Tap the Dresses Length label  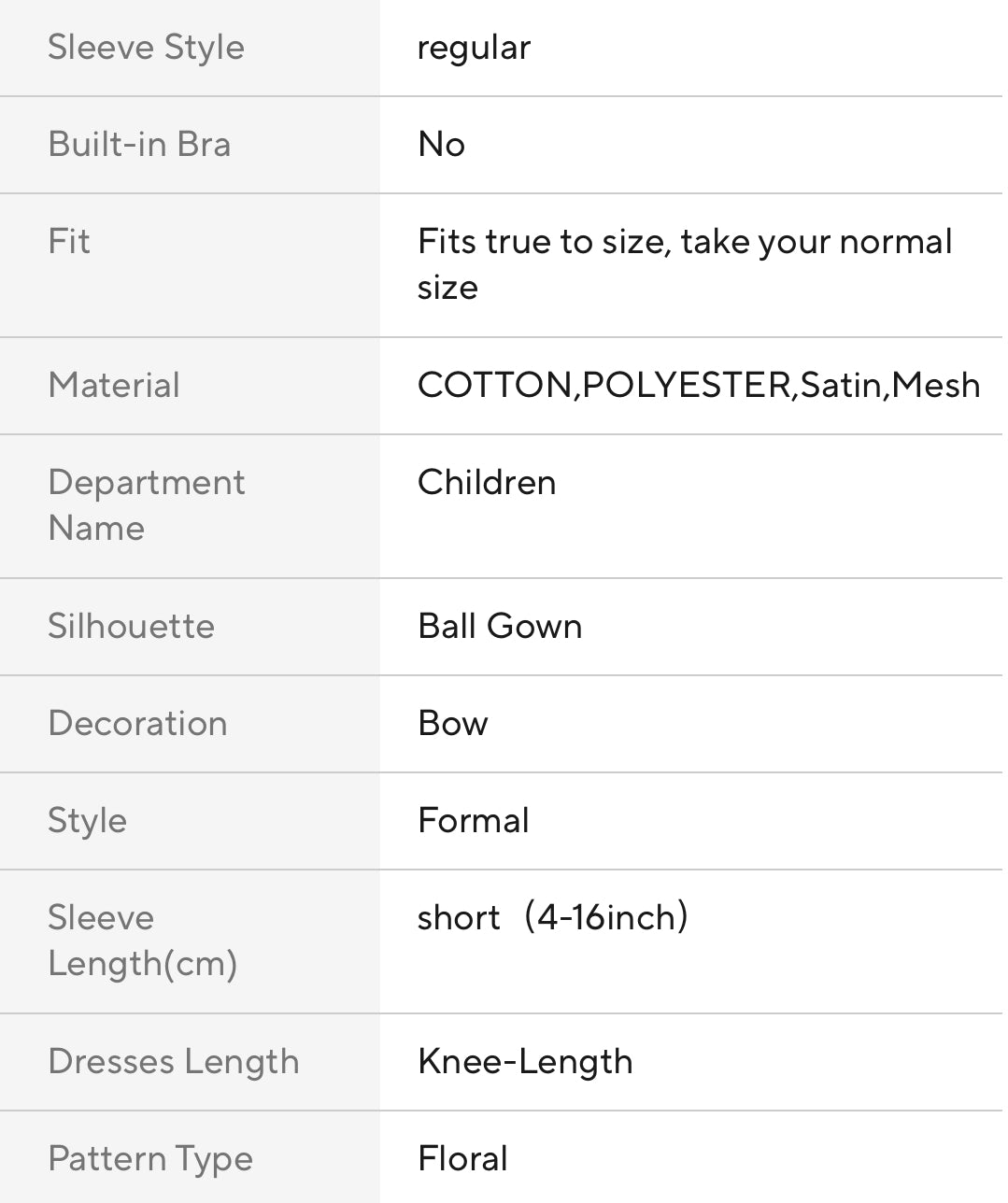click(173, 1062)
